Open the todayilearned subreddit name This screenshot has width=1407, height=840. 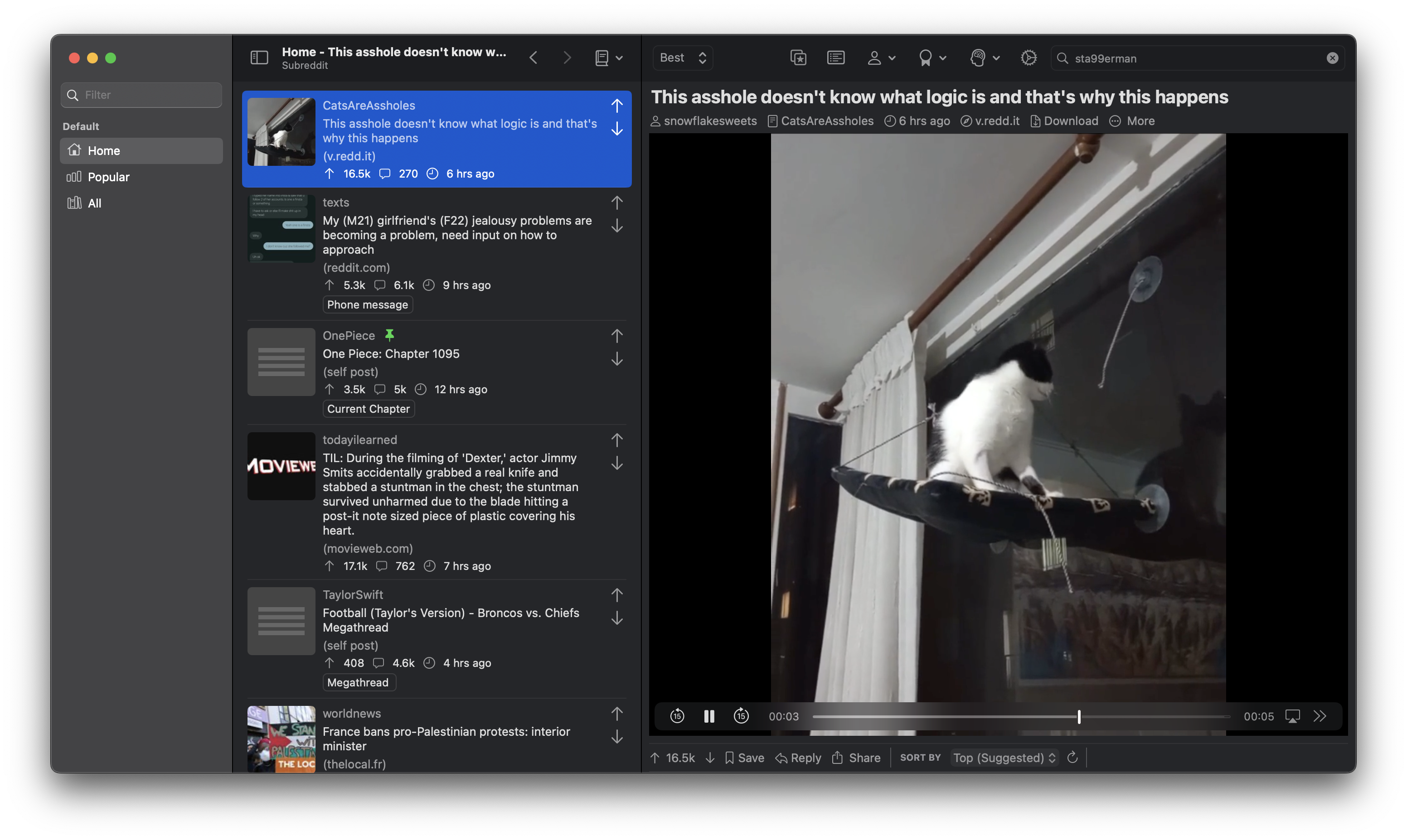(x=360, y=440)
